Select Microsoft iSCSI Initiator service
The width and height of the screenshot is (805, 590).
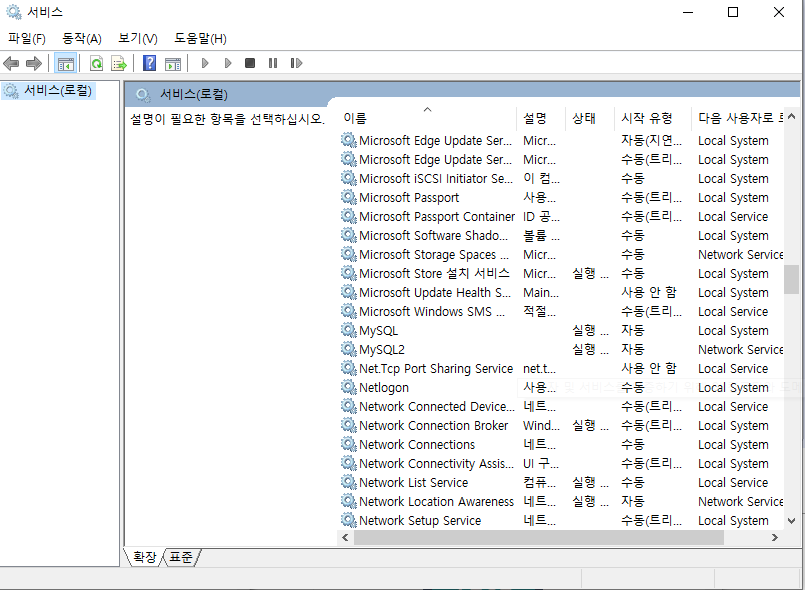coord(561,179)
